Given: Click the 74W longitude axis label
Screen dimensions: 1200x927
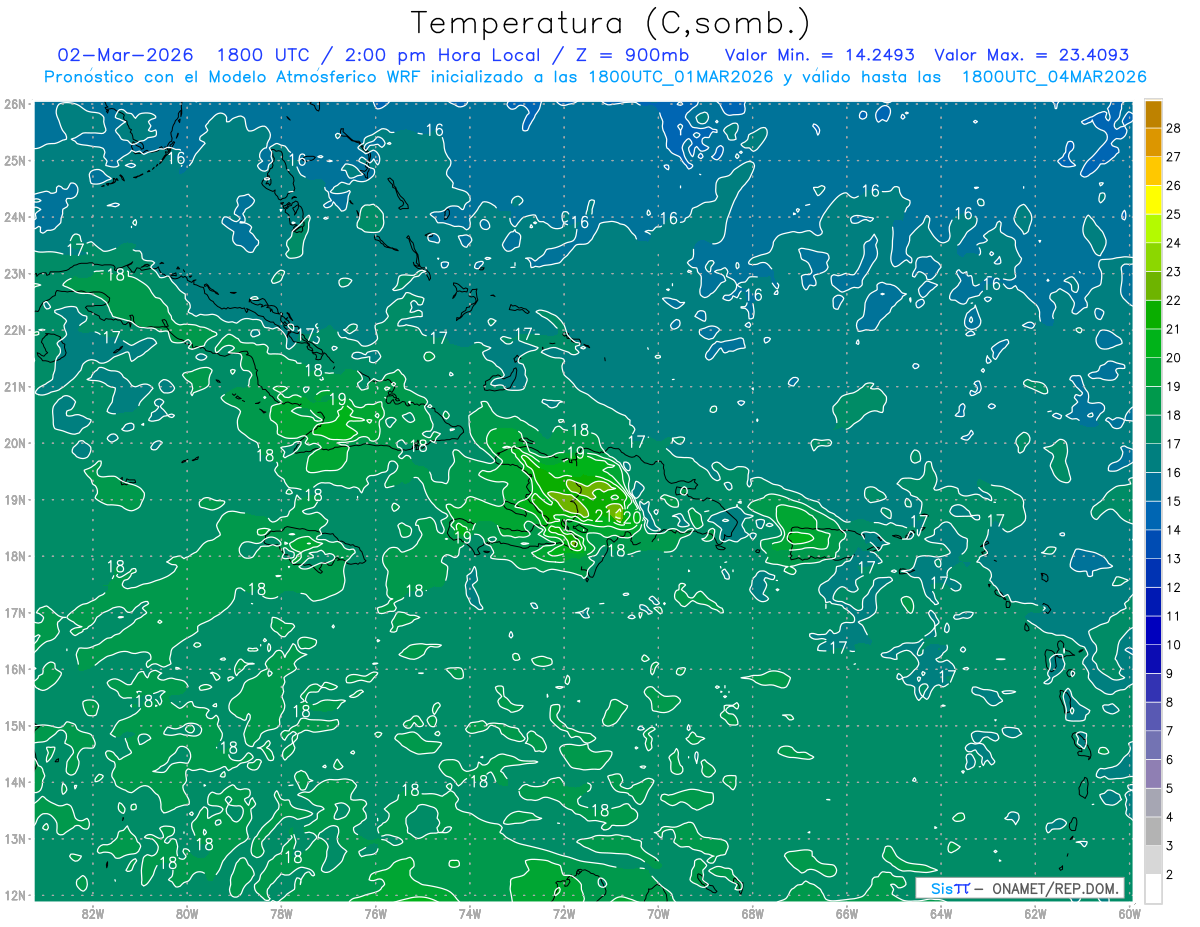Looking at the screenshot, I should tap(470, 913).
